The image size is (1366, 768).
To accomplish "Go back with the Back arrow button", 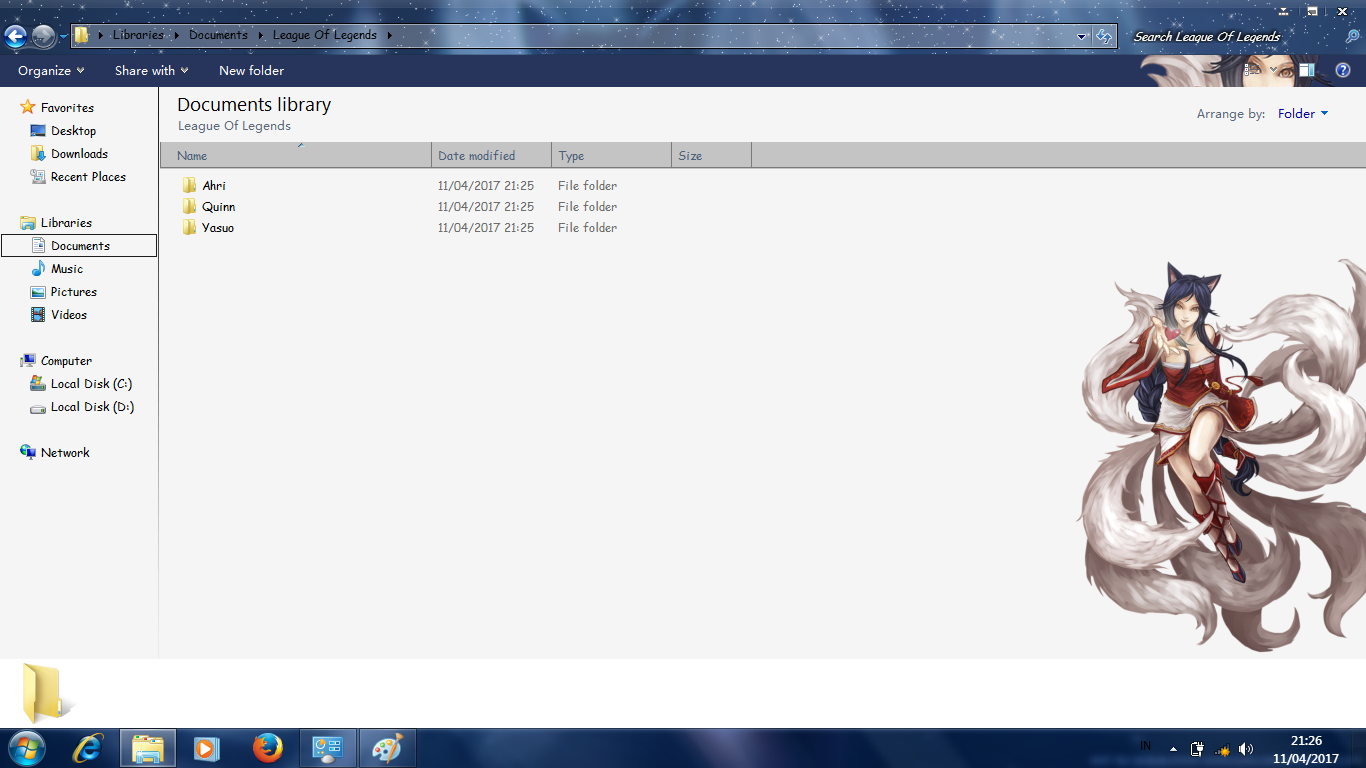I will pos(15,37).
